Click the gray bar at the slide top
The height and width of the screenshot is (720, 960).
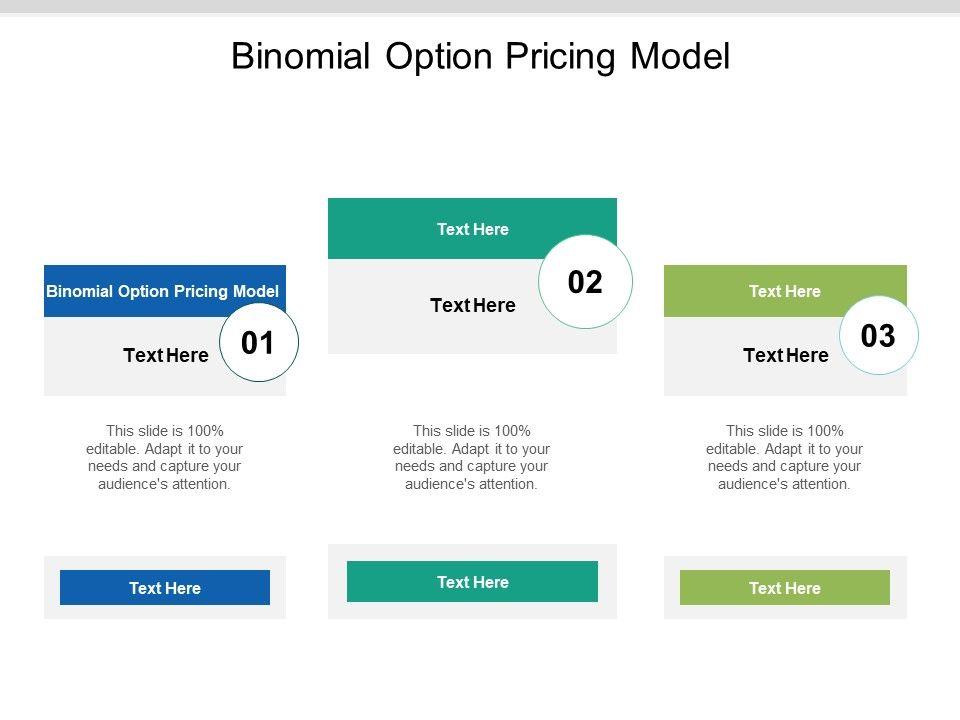pyautogui.click(x=480, y=6)
